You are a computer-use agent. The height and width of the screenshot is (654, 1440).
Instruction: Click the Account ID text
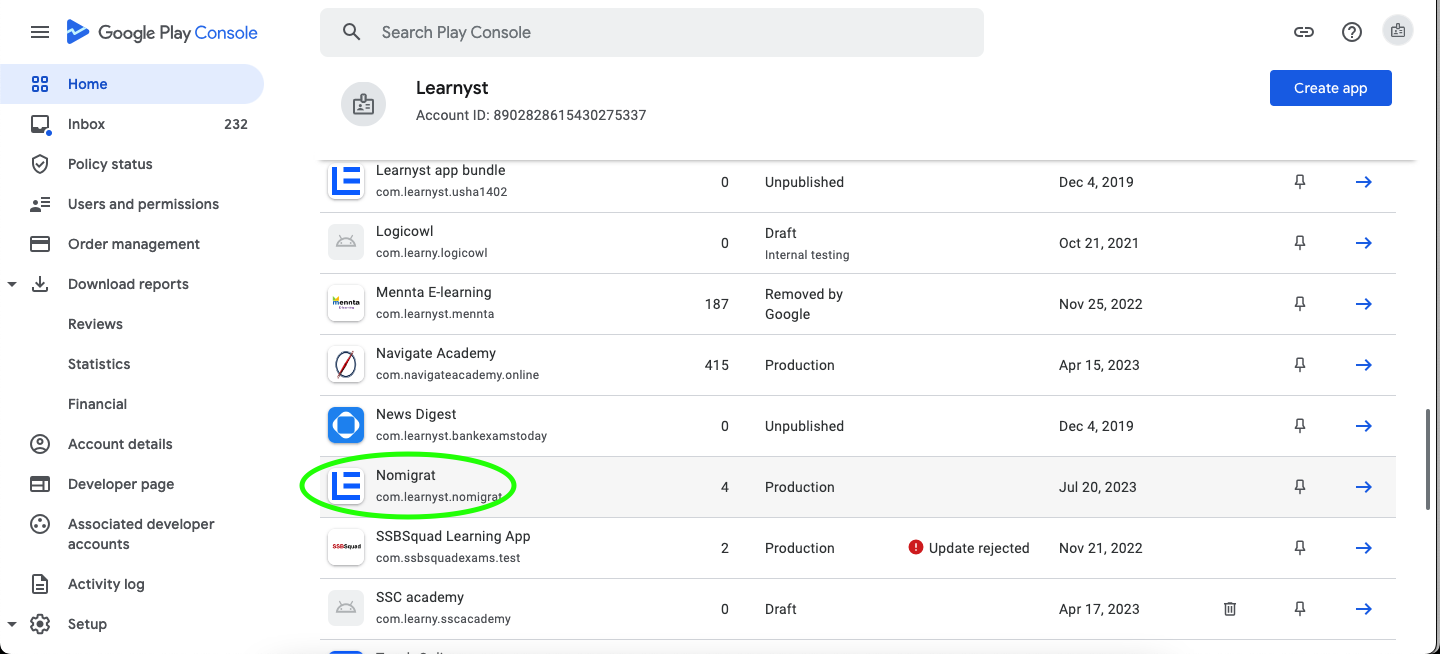pos(531,115)
